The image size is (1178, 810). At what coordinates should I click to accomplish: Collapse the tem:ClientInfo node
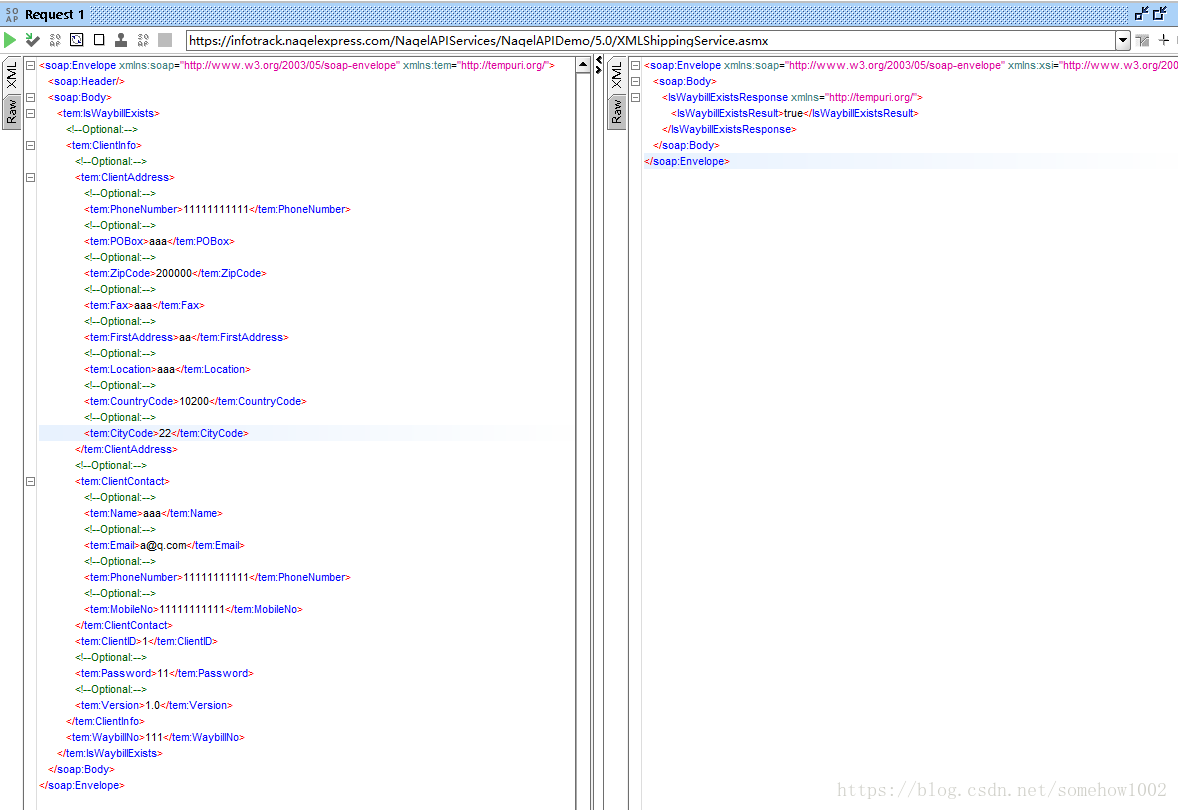click(x=30, y=145)
